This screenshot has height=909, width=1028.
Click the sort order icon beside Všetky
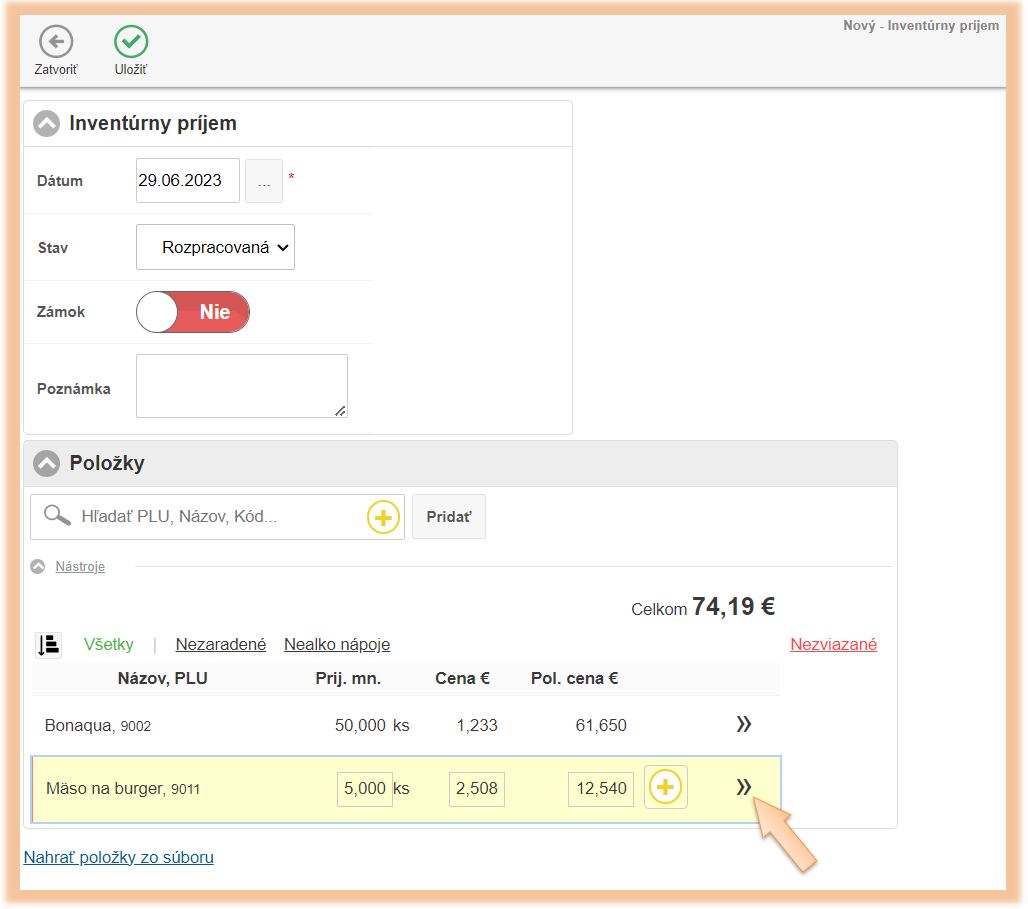click(x=49, y=645)
